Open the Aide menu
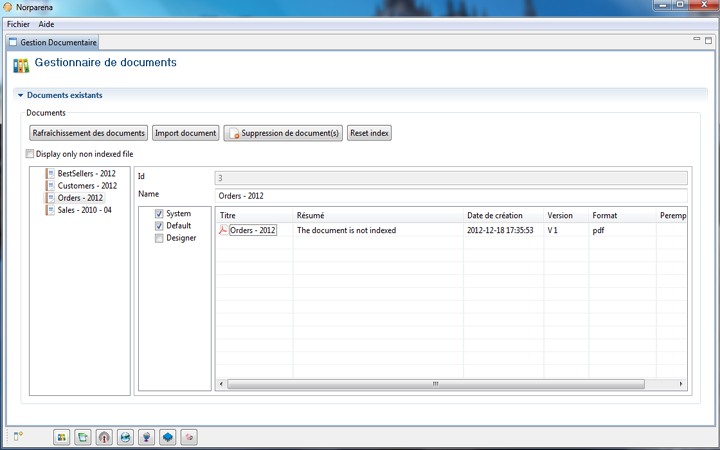 [46, 23]
